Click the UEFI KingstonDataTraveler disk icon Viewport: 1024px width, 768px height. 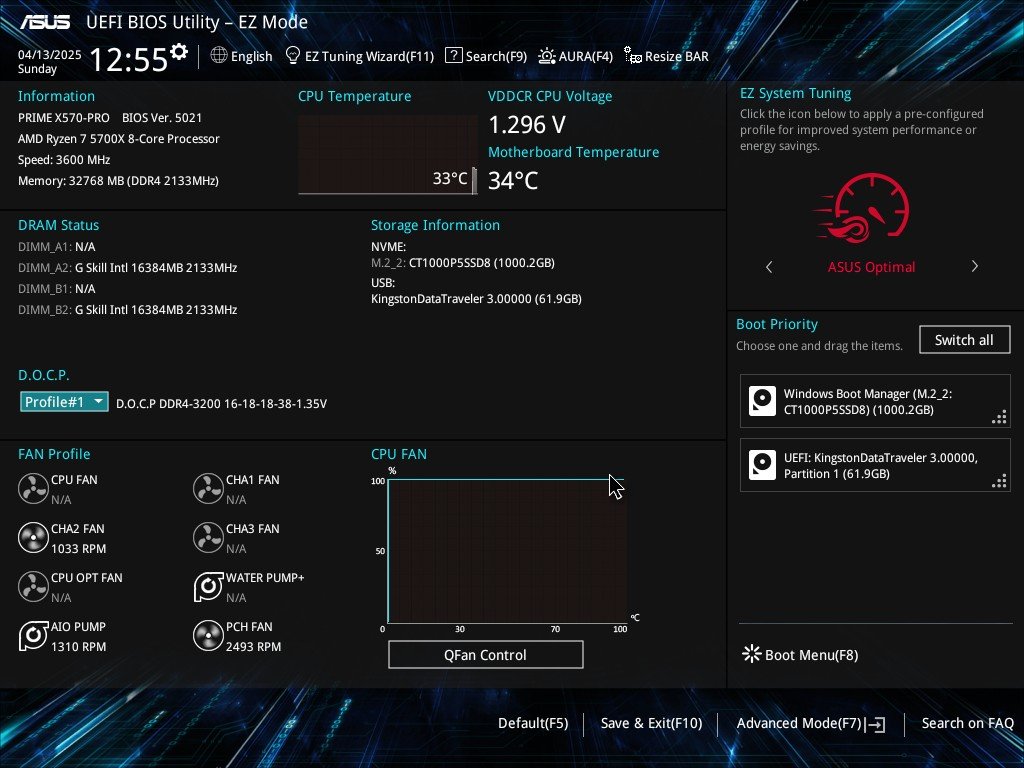tap(762, 465)
